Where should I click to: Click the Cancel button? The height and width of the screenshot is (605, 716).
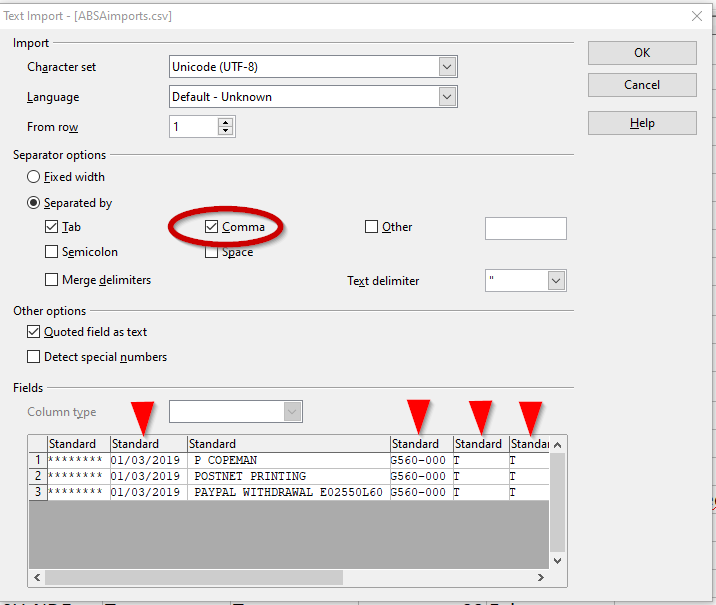tap(642, 85)
